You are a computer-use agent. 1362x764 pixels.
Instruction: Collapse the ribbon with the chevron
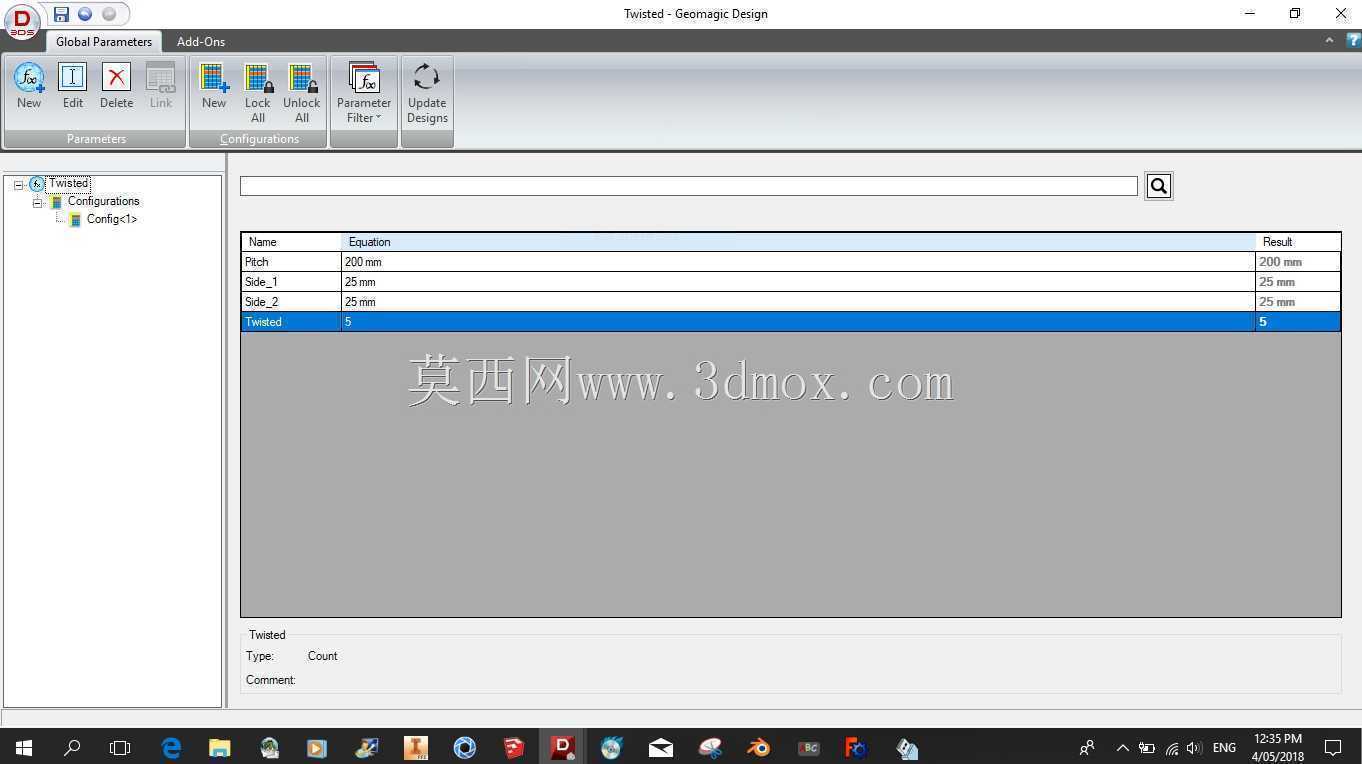pyautogui.click(x=1329, y=41)
